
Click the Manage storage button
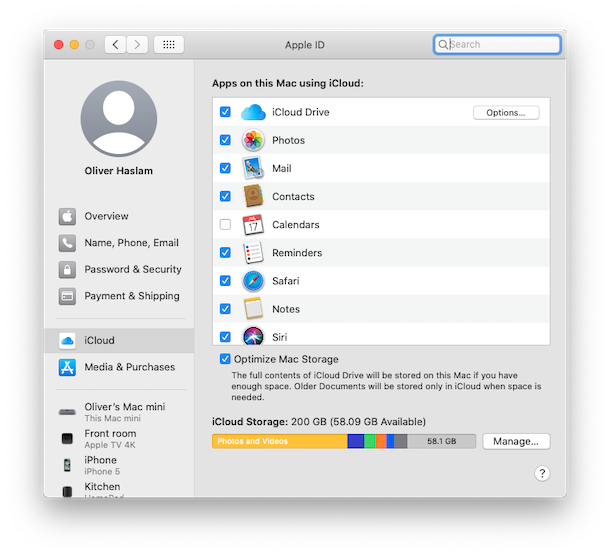click(x=516, y=441)
